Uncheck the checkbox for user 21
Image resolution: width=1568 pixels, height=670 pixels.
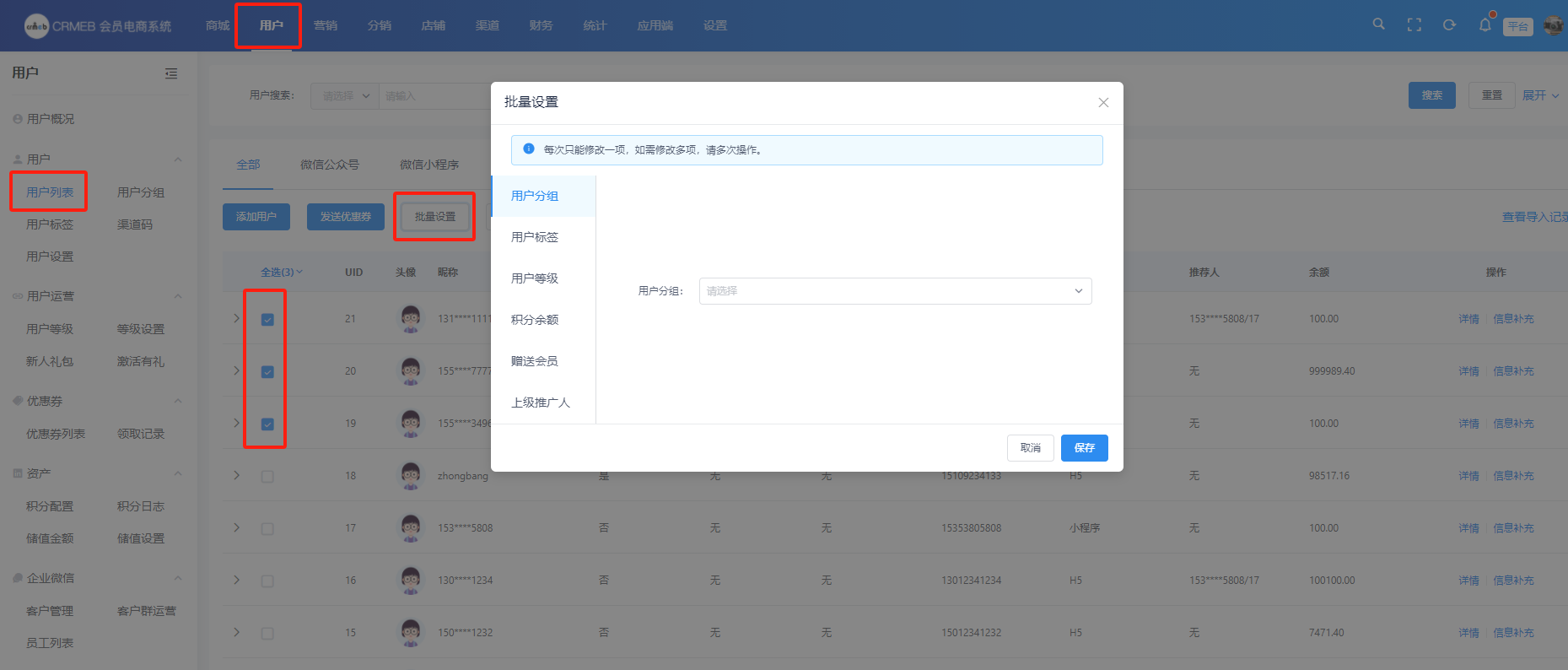(x=267, y=320)
